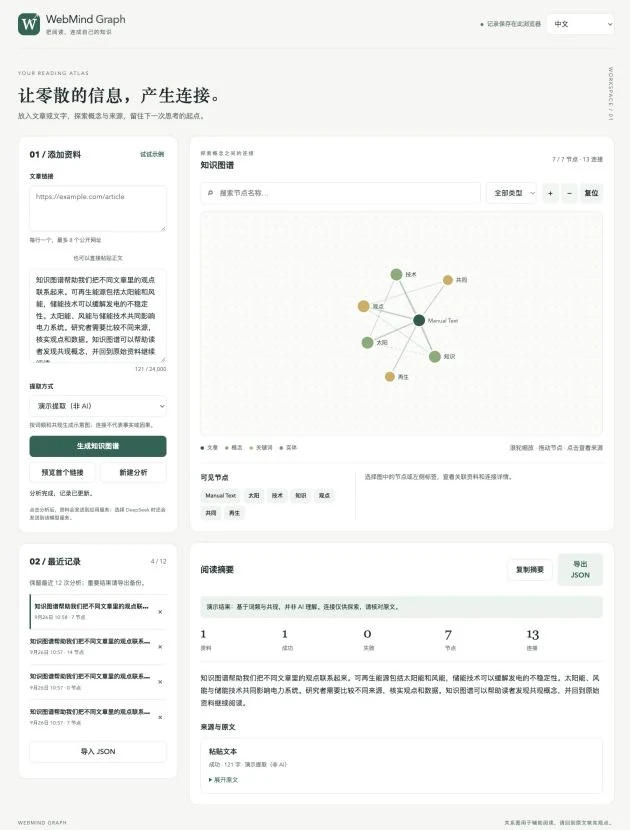The image size is (630, 830).
Task: Click the 搜索节点名称 search field
Action: click(340, 193)
